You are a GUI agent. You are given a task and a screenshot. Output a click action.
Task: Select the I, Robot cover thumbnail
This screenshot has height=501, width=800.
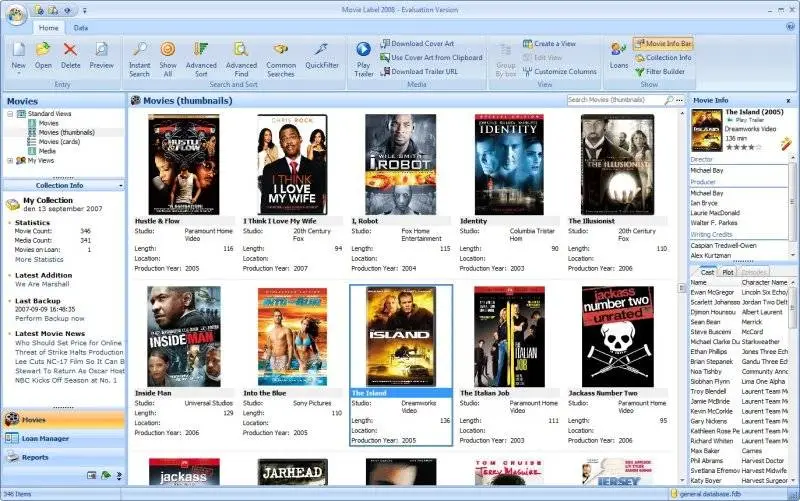[401, 164]
